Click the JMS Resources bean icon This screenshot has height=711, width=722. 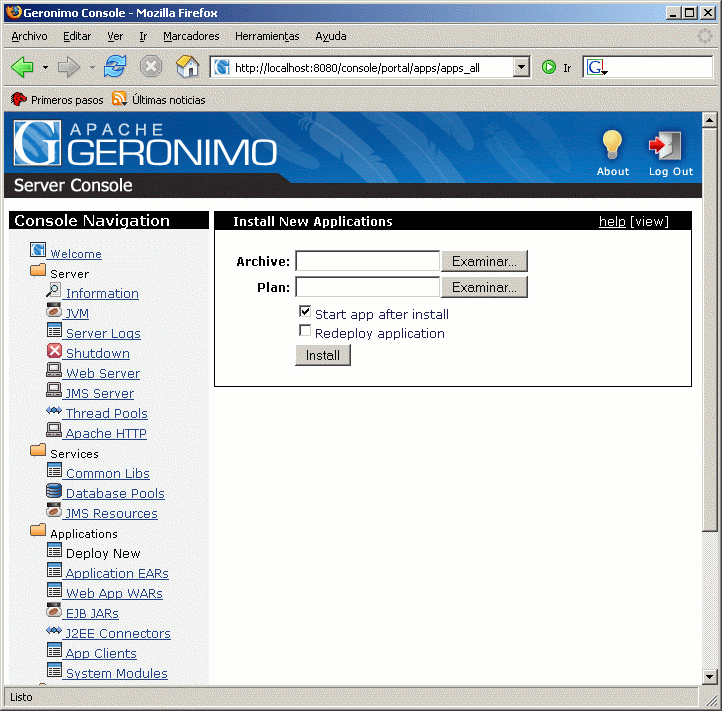click(54, 510)
